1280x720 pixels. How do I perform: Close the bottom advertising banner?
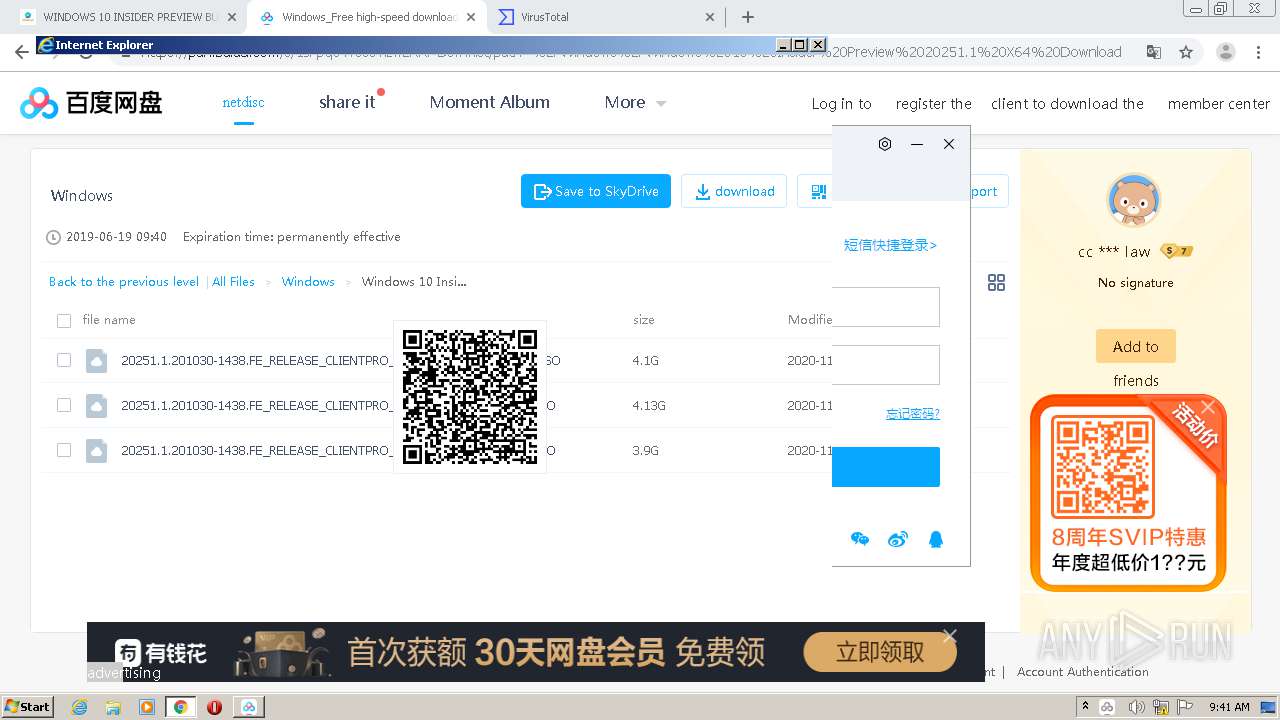coord(950,636)
